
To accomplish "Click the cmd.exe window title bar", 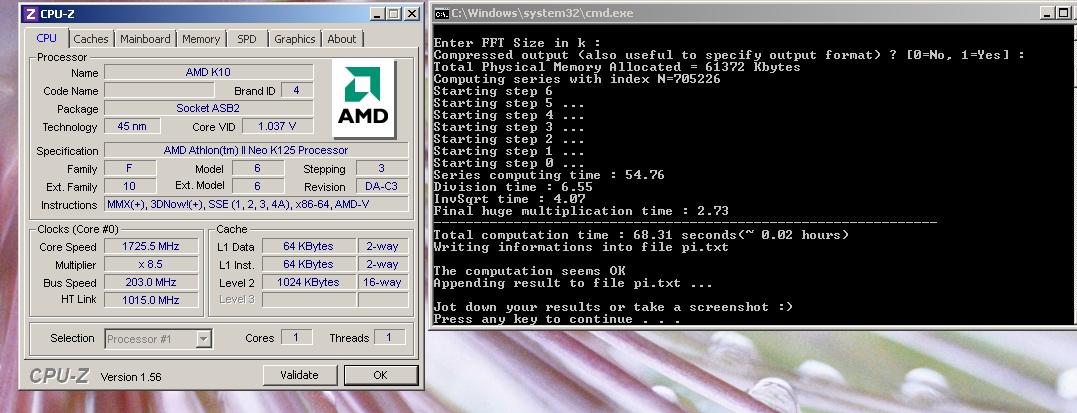I will pos(753,12).
